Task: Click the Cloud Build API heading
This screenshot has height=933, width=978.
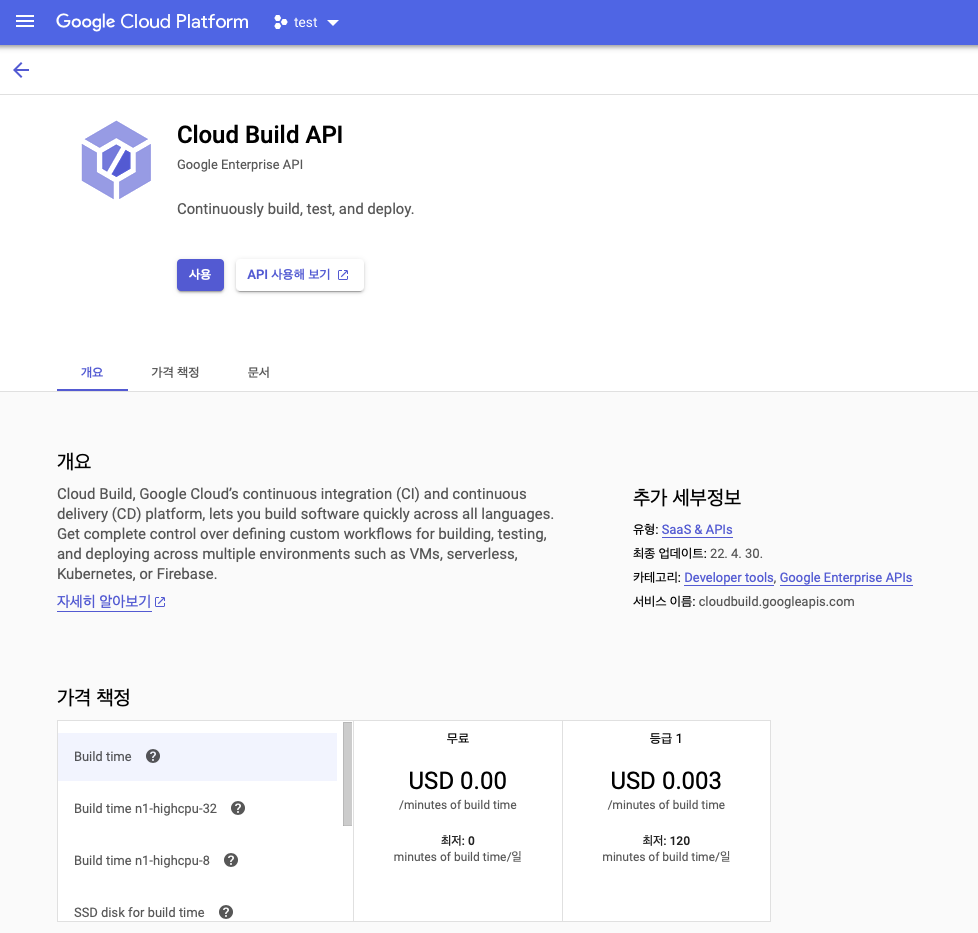Action: click(x=260, y=135)
